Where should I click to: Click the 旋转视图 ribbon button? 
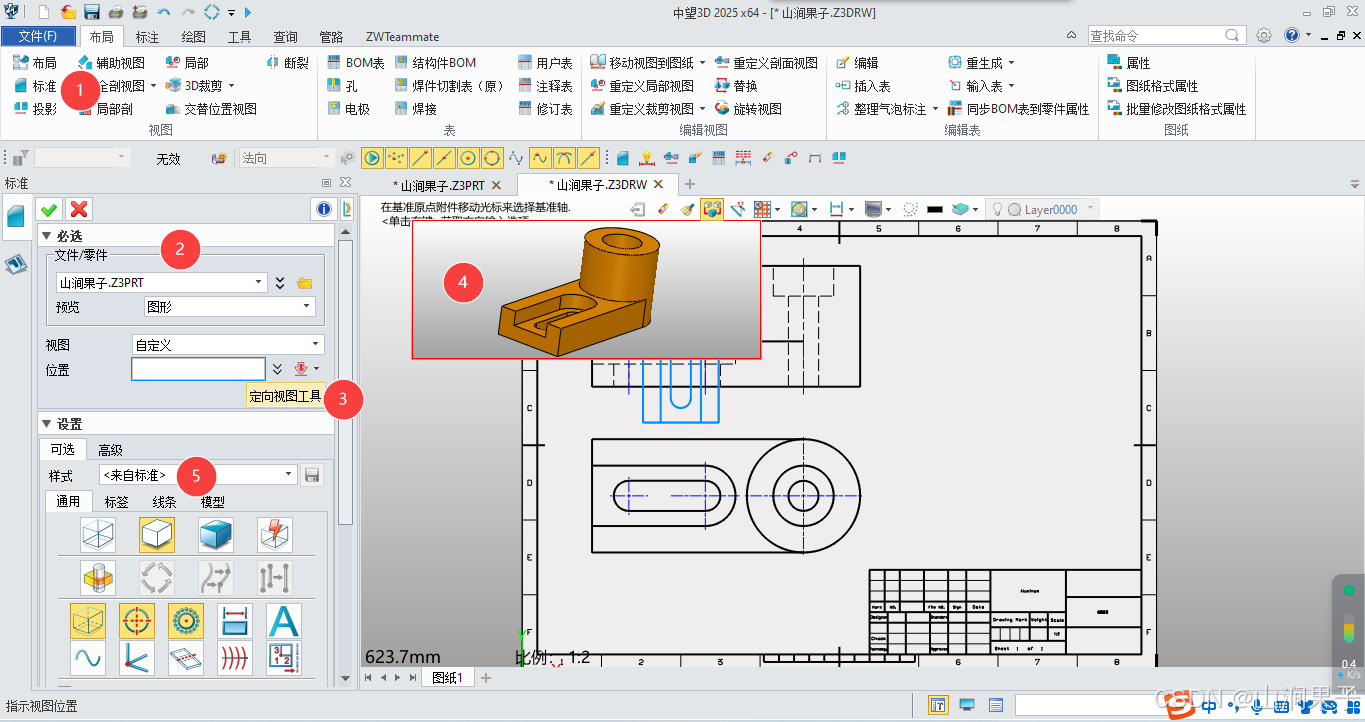coord(748,109)
